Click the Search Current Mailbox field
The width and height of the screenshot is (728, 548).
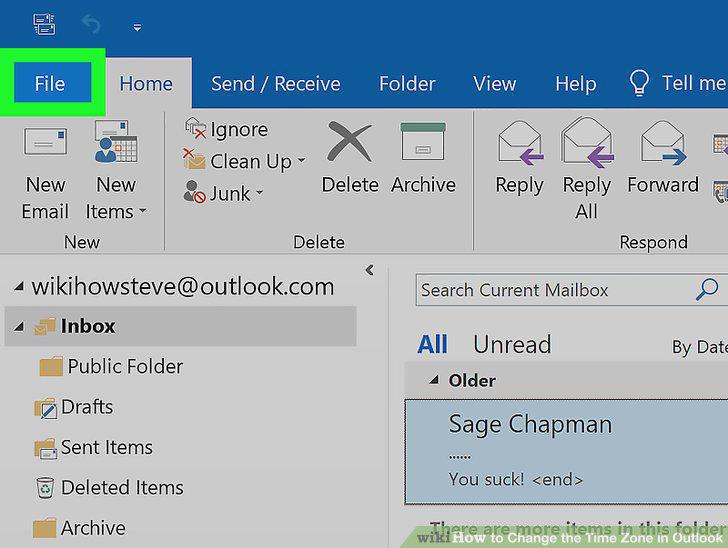552,290
